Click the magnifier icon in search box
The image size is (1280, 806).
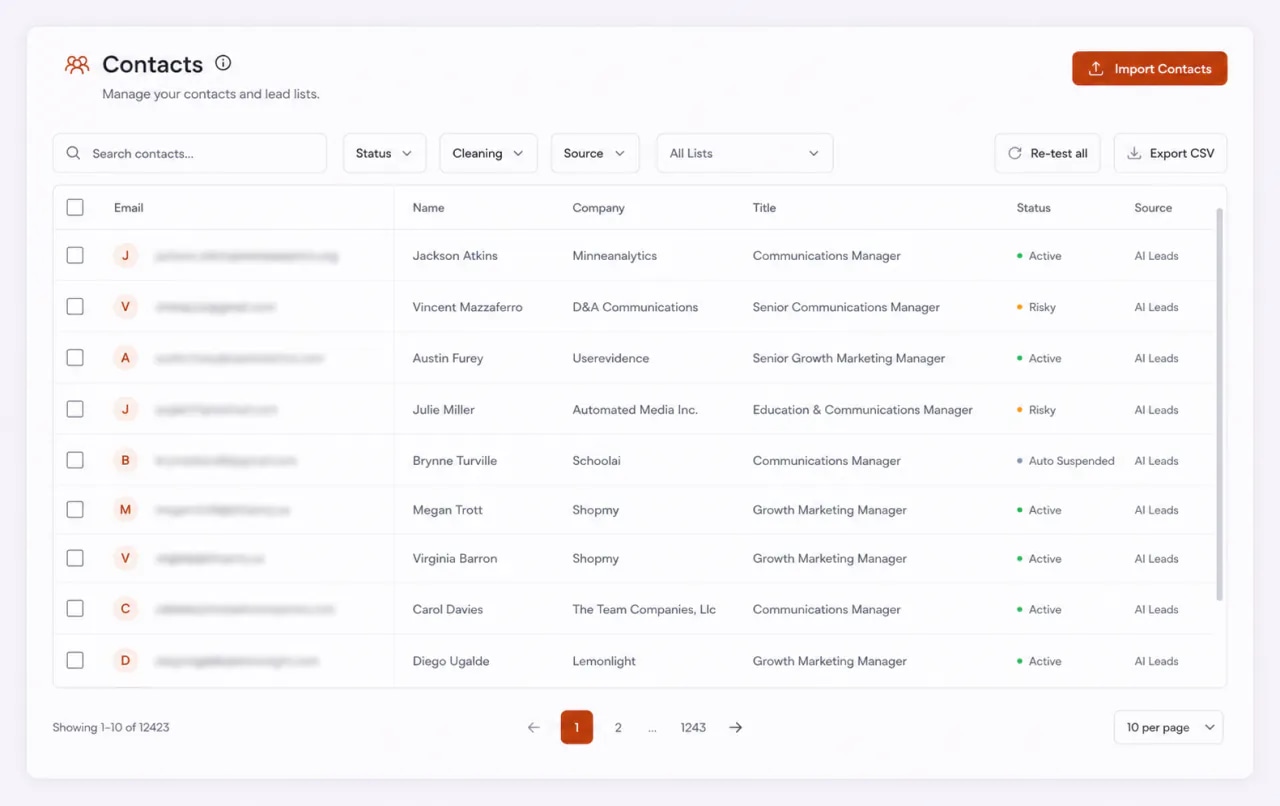(73, 153)
